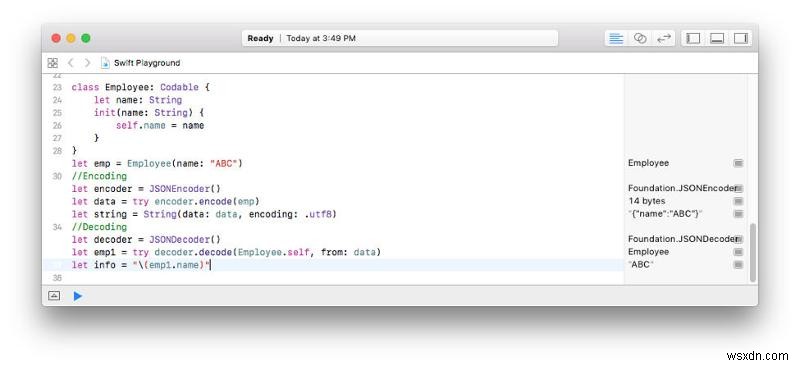The width and height of the screenshot is (800, 366).
Task: Click the Ready status activity field
Action: (400, 38)
